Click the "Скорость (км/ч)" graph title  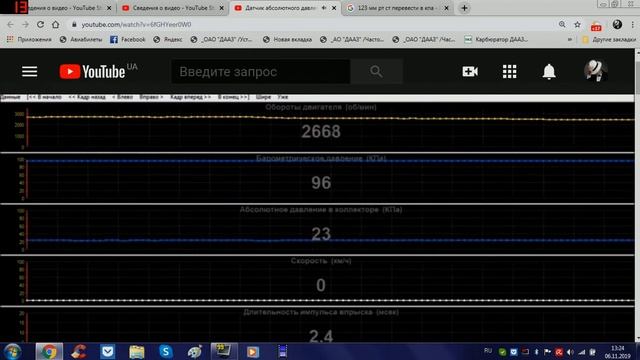click(321, 260)
